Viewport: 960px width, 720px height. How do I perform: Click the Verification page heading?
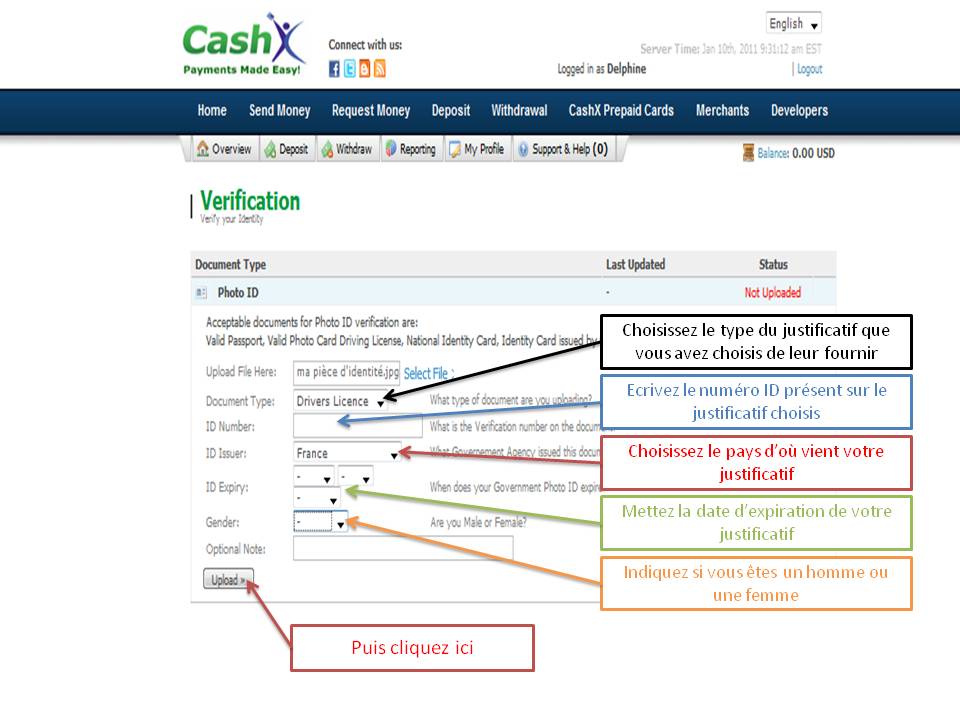[x=250, y=201]
